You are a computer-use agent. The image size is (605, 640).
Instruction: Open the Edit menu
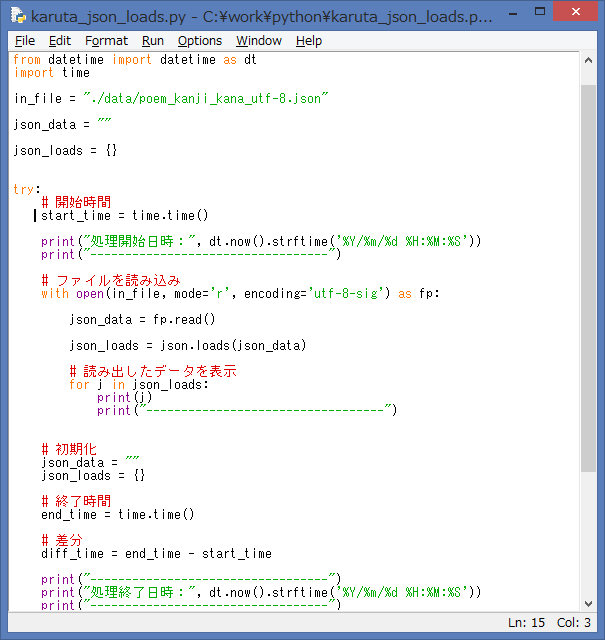[x=60, y=41]
